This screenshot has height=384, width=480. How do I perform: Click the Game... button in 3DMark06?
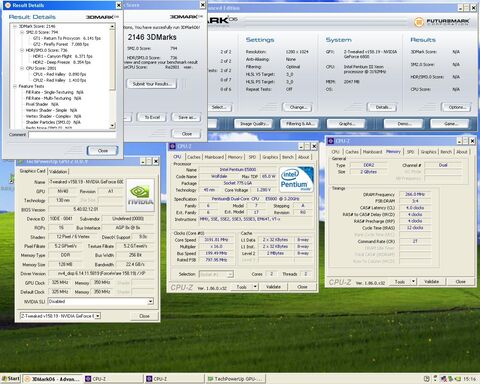pos(450,124)
